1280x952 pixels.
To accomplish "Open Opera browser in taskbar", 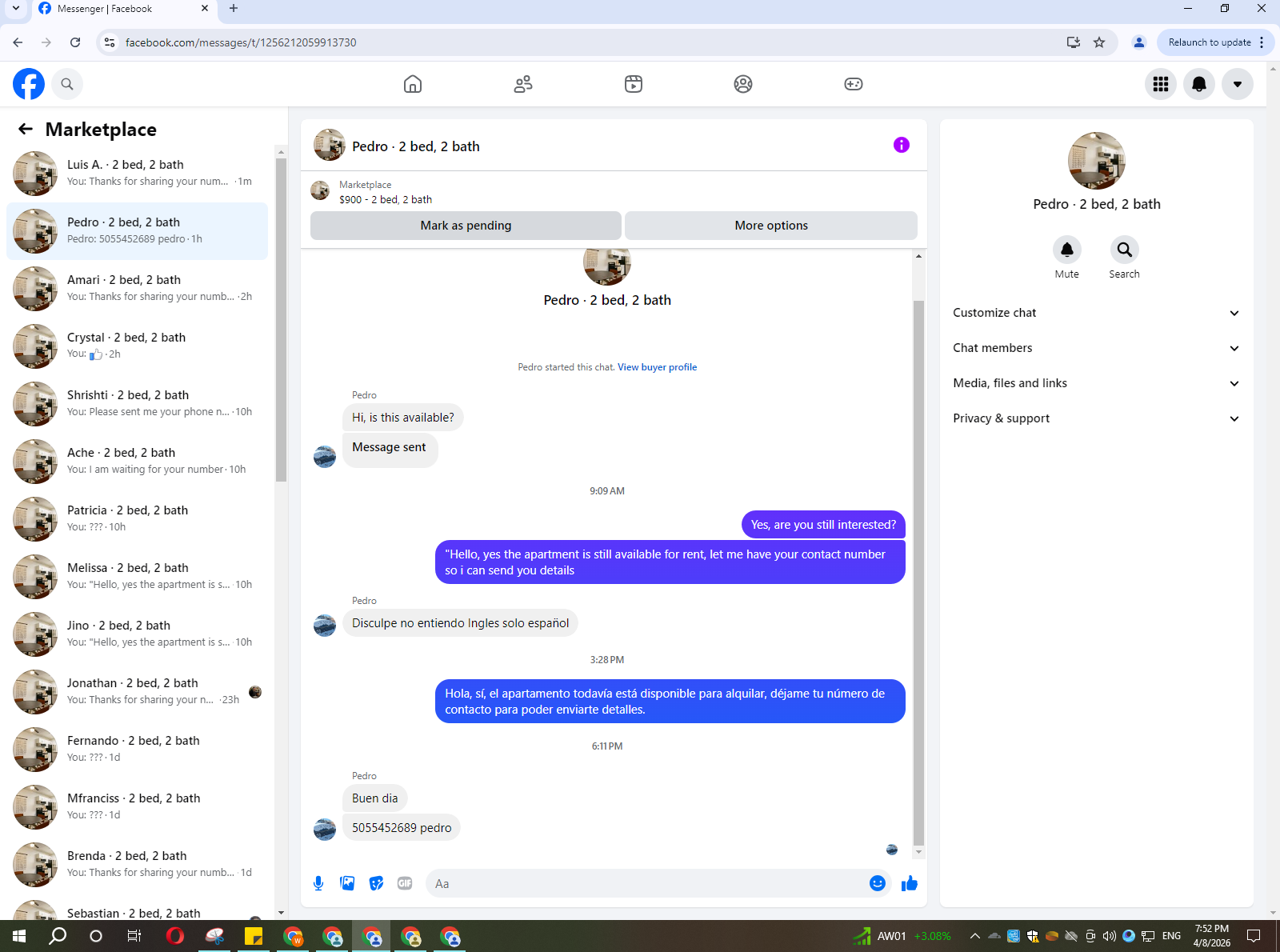I will (x=175, y=936).
